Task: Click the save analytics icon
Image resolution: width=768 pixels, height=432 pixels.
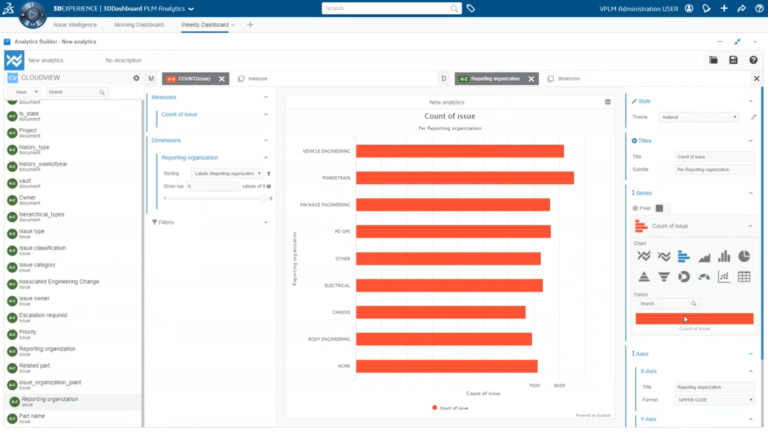Action: [733, 60]
